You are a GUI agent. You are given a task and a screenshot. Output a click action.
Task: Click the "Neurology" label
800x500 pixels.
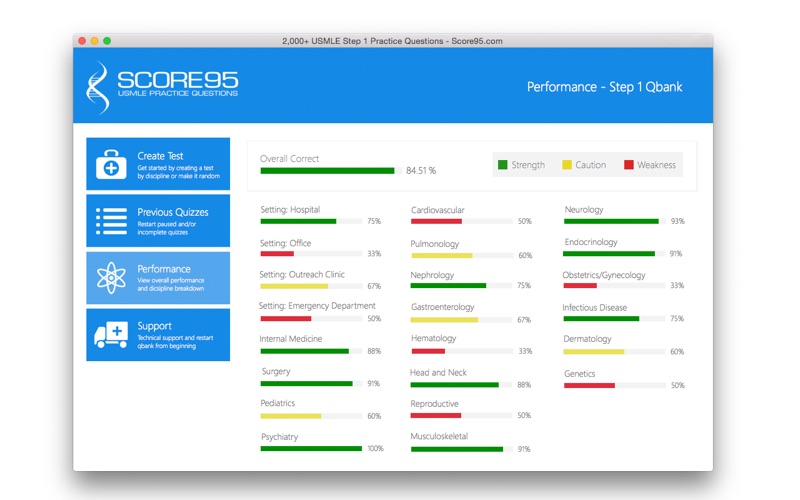[x=584, y=210]
